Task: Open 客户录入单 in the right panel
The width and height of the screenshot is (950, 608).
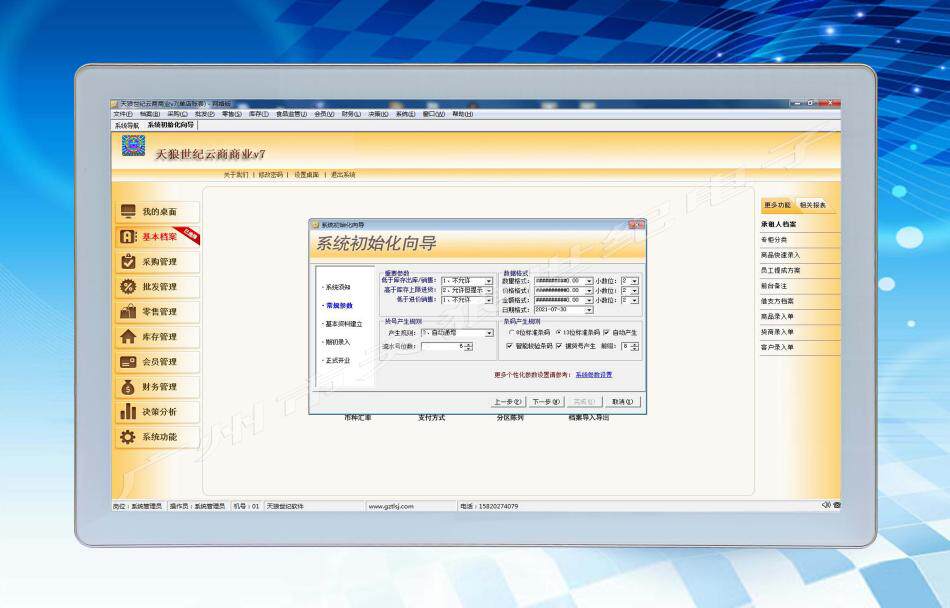Action: point(777,347)
